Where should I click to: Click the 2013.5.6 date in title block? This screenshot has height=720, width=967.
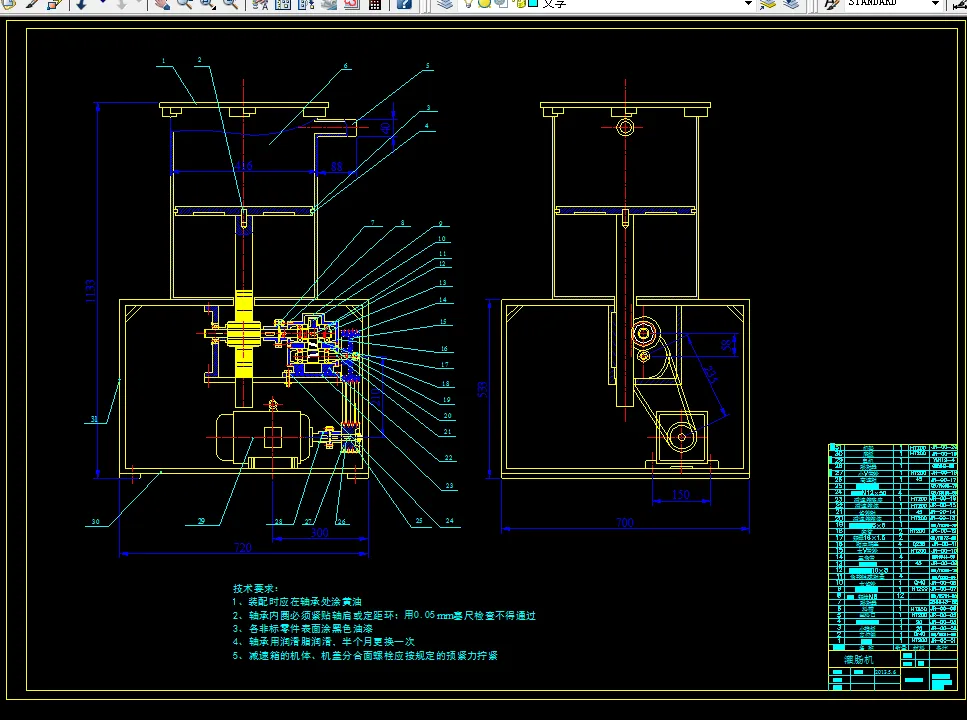click(x=886, y=672)
